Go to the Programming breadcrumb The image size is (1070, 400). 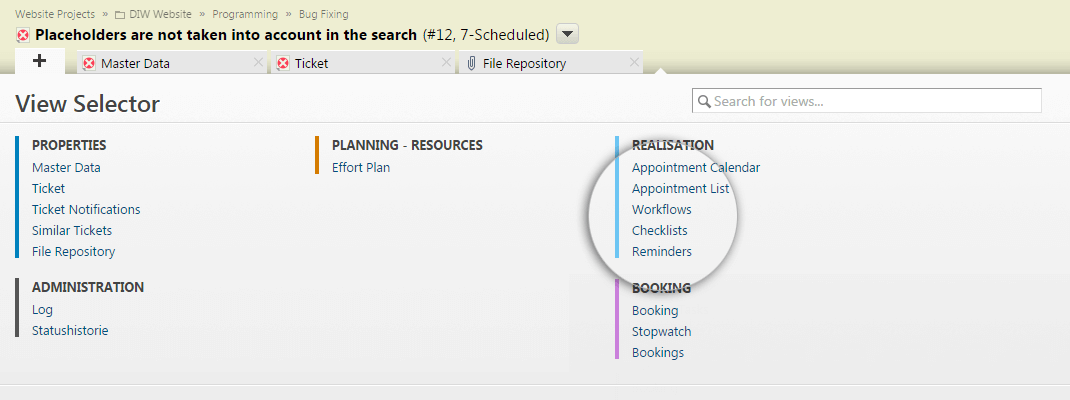click(245, 14)
